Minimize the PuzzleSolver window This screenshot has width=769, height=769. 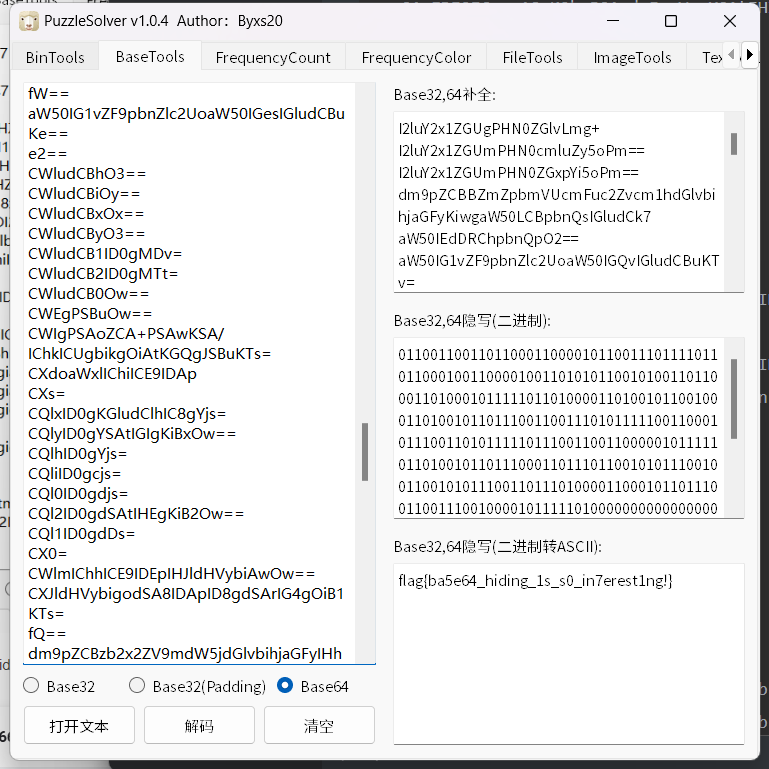pos(614,21)
